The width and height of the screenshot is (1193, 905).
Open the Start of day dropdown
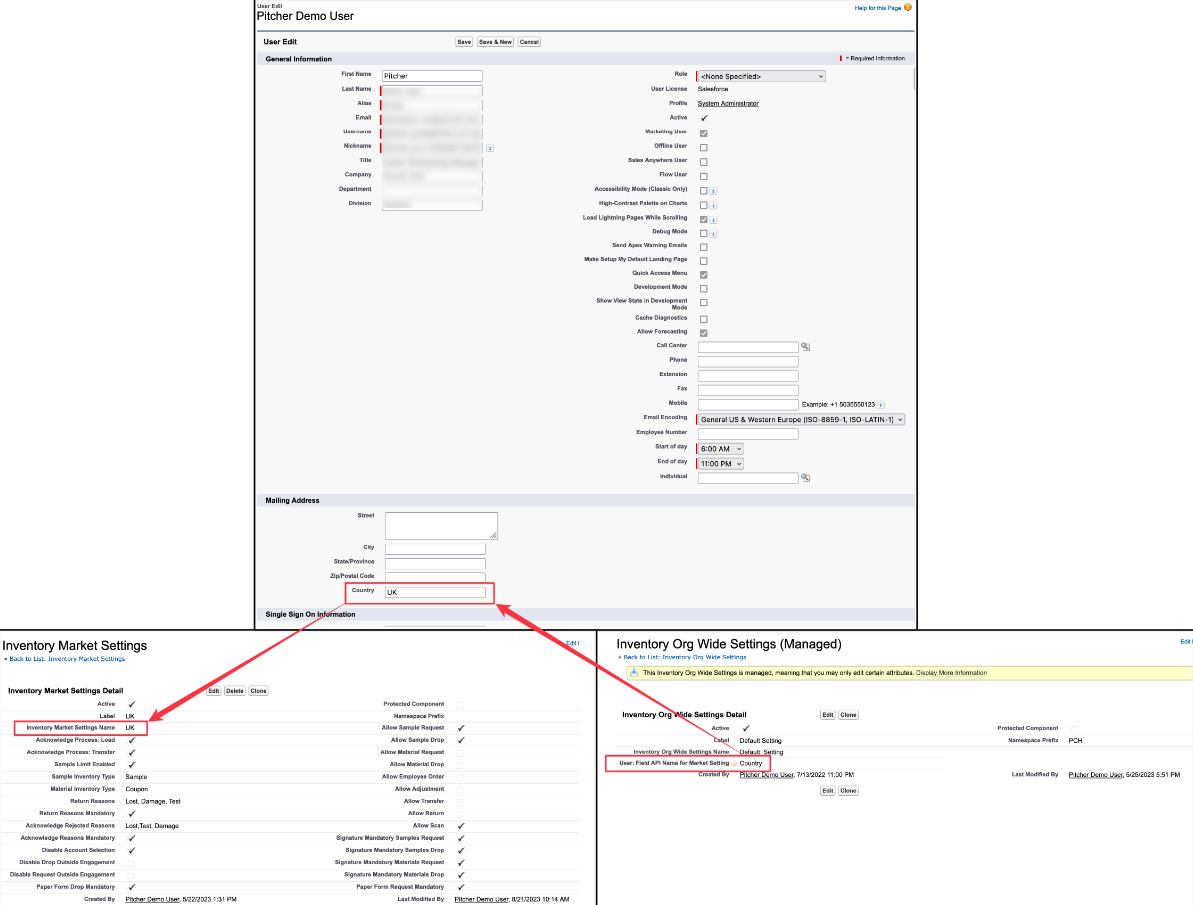point(721,449)
